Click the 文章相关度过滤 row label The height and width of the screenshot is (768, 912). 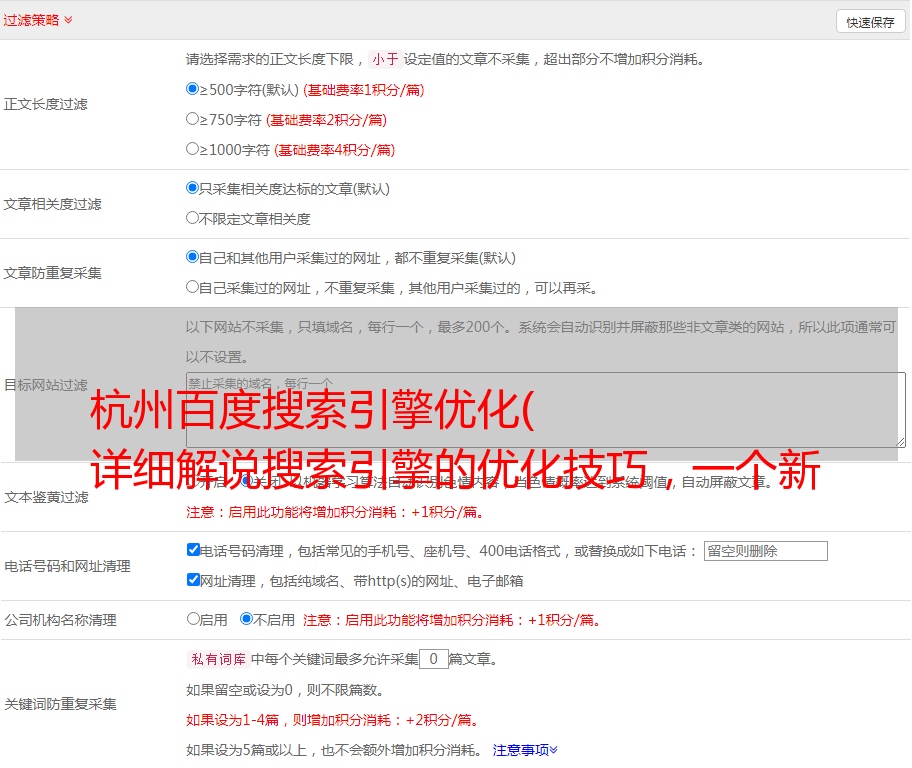pyautogui.click(x=52, y=204)
